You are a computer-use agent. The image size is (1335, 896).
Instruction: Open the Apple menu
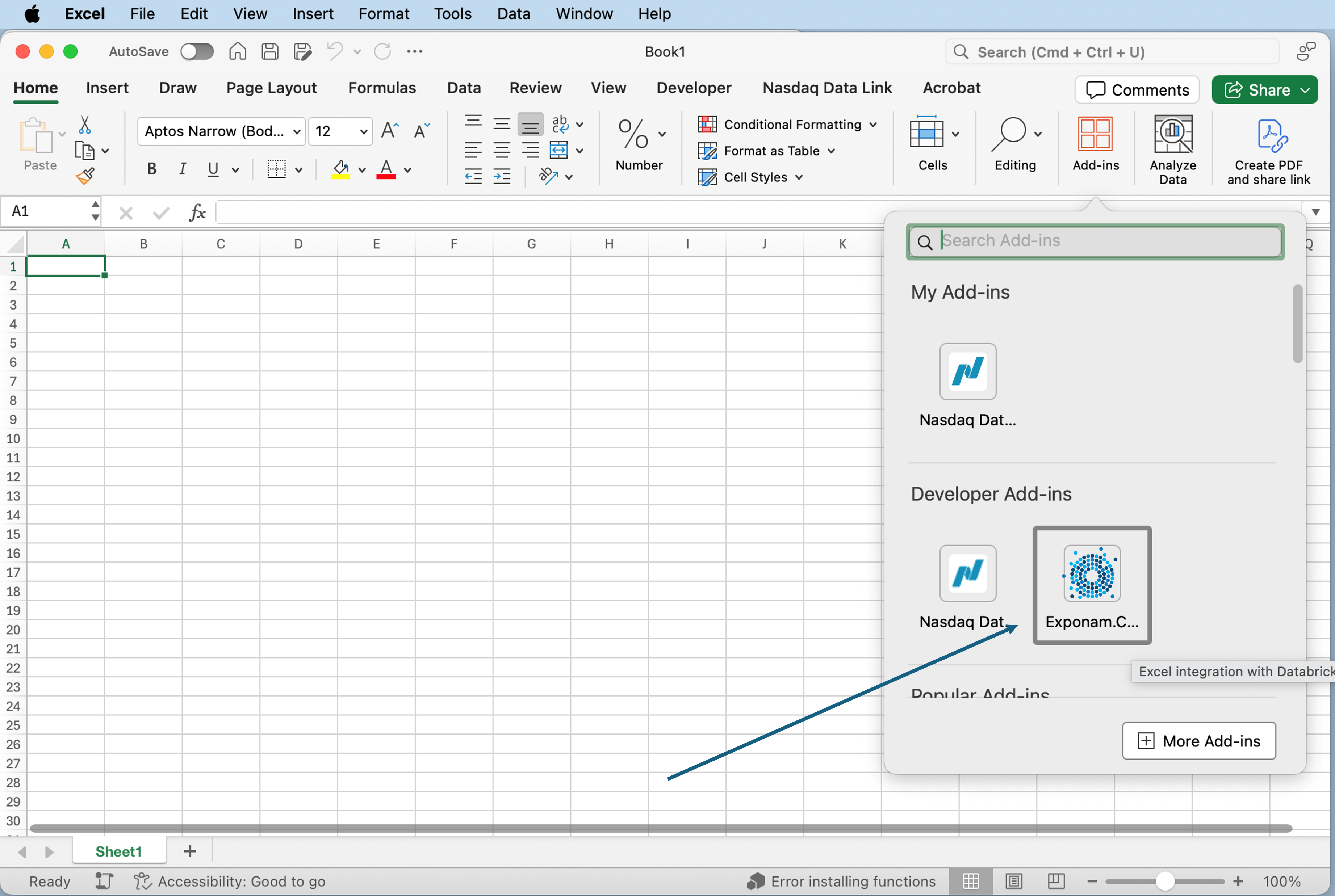(x=32, y=14)
